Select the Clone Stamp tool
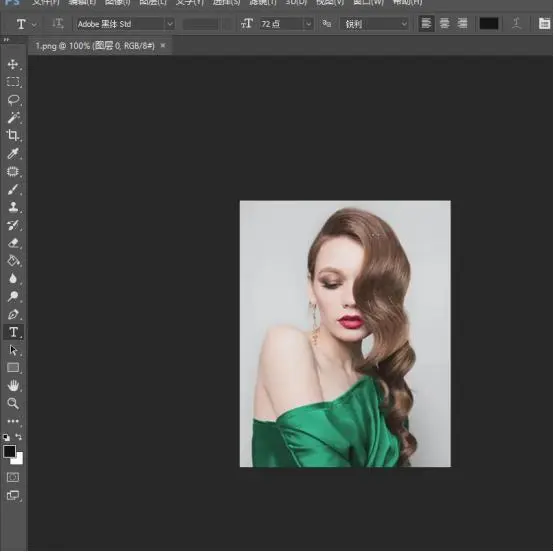The height and width of the screenshot is (552, 554). pos(13,207)
